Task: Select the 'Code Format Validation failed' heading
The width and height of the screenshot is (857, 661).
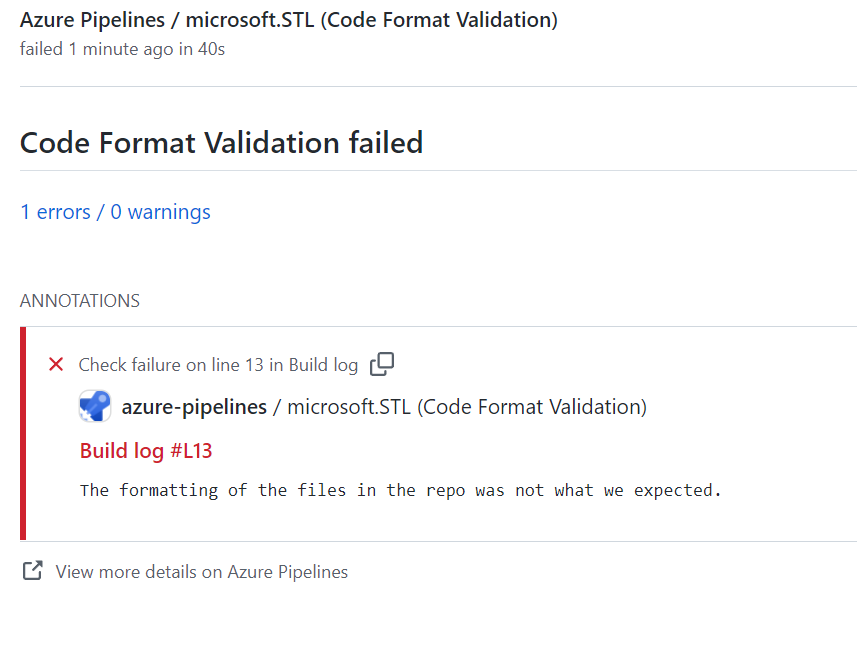Action: point(221,143)
